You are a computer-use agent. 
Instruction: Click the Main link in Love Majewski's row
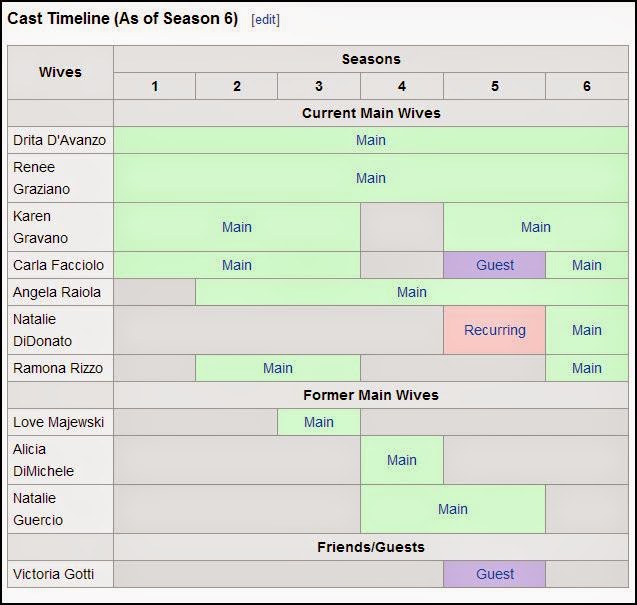(x=319, y=422)
